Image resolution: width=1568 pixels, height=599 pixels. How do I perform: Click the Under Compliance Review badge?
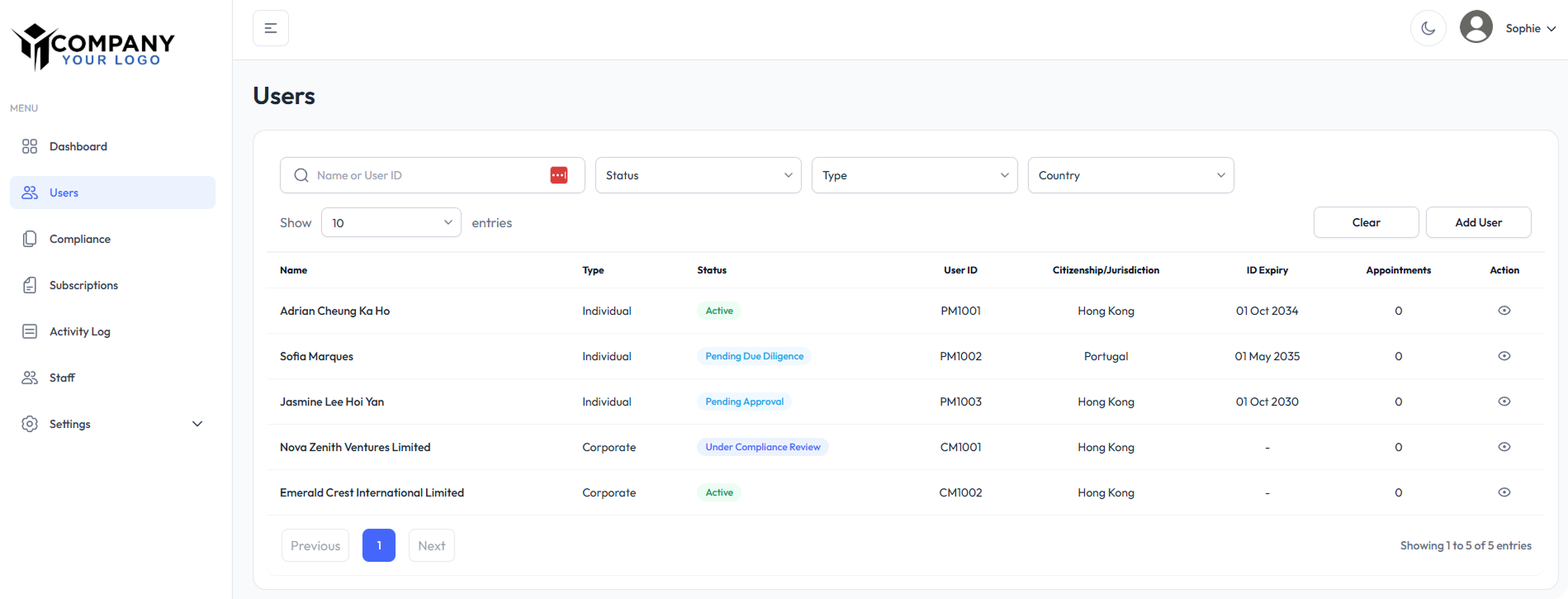(x=763, y=447)
